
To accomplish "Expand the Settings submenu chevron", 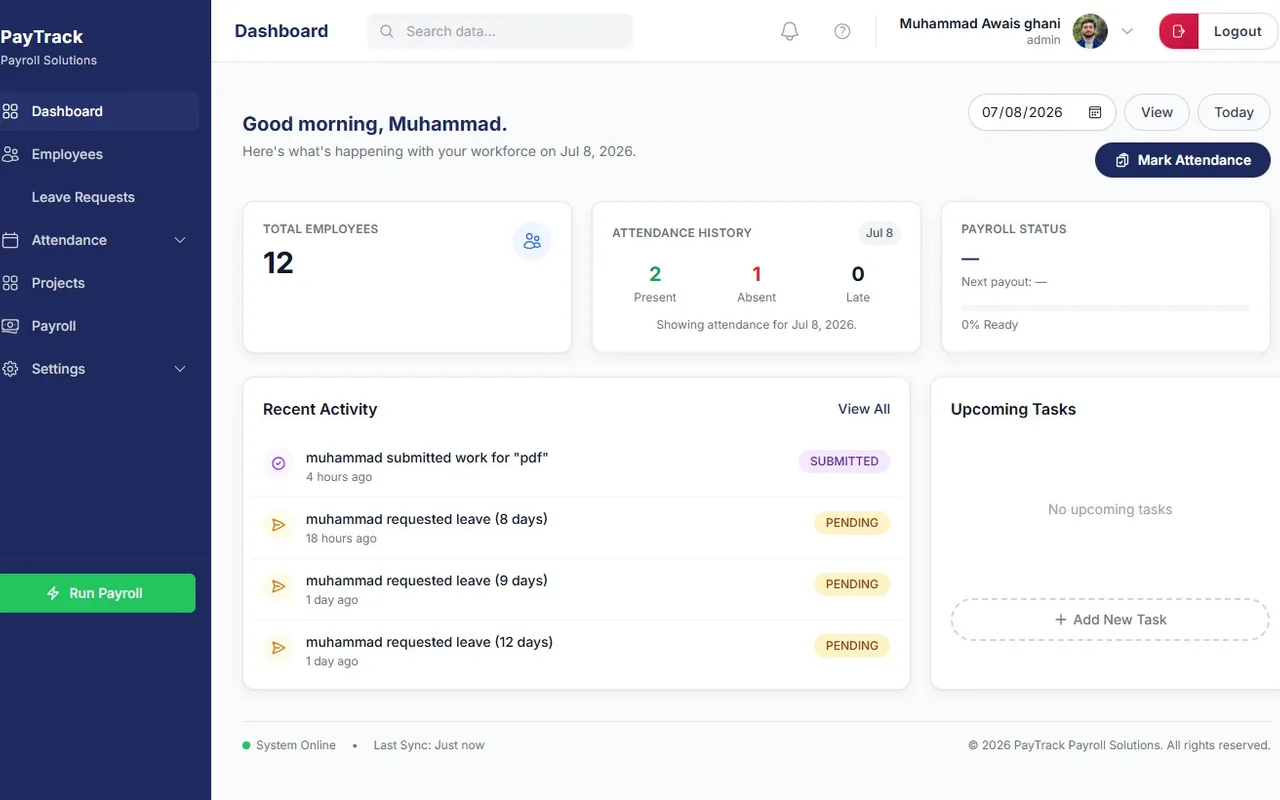I will pyautogui.click(x=180, y=369).
